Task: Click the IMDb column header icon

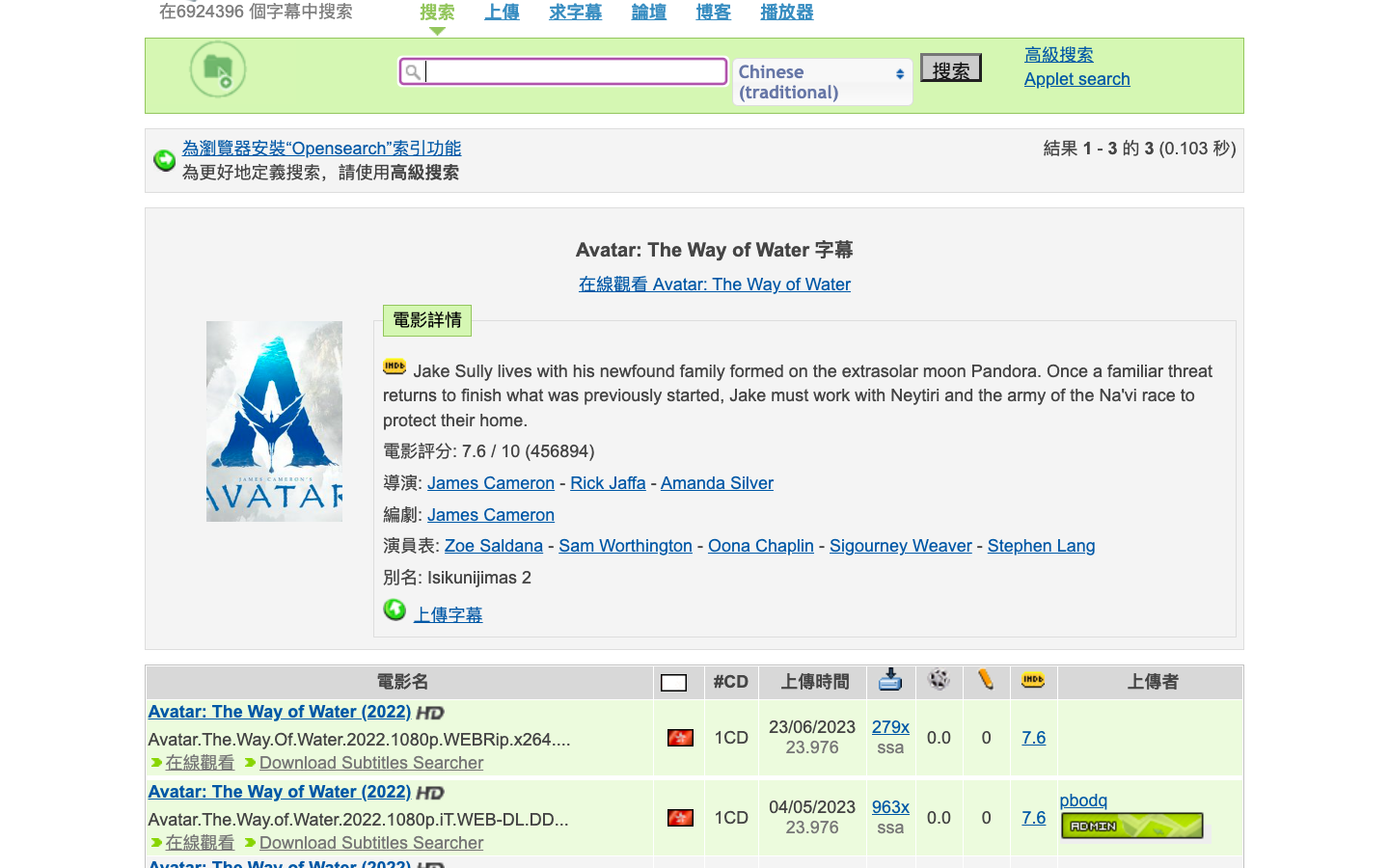Action: coord(1033,682)
